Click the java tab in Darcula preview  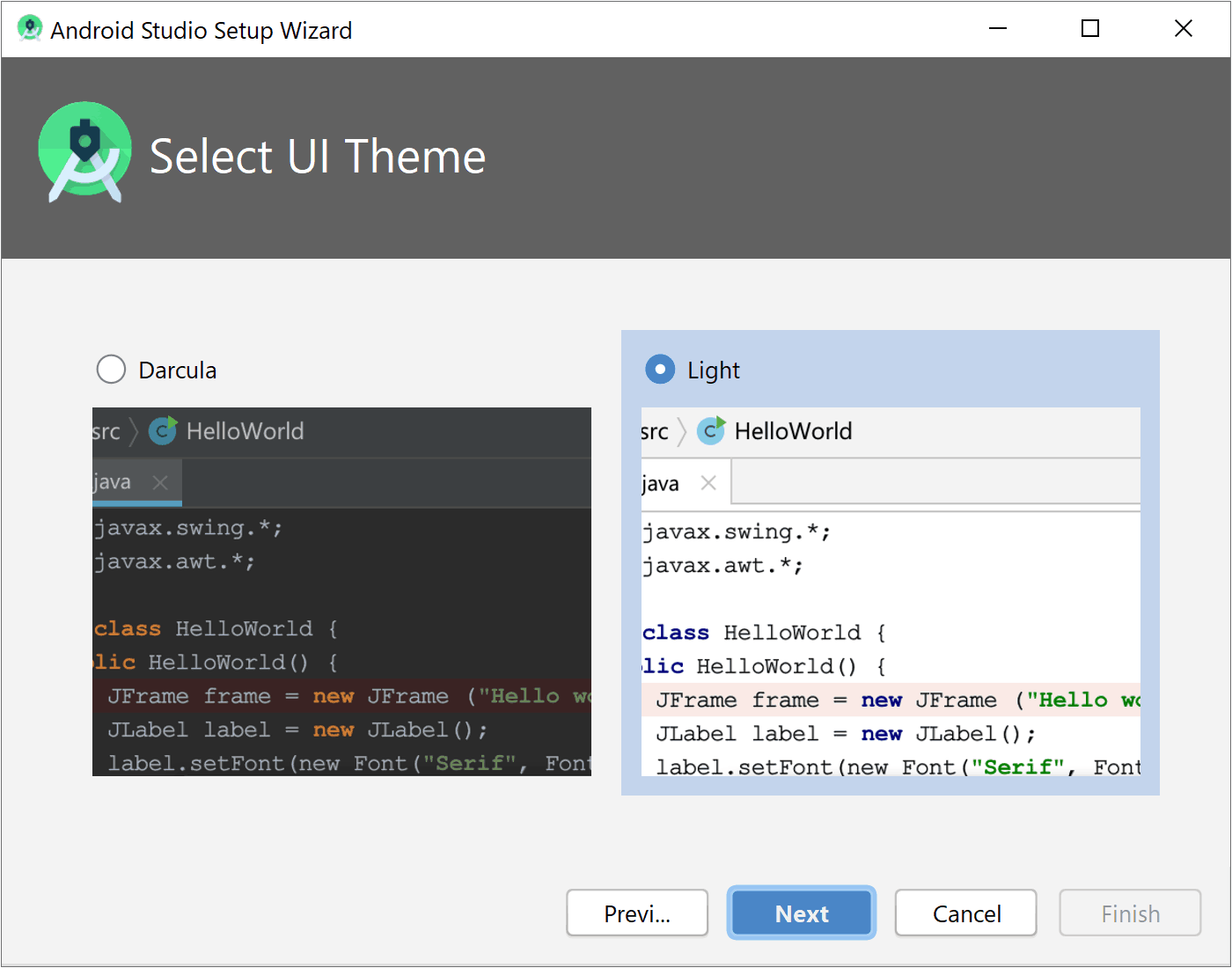click(136, 482)
